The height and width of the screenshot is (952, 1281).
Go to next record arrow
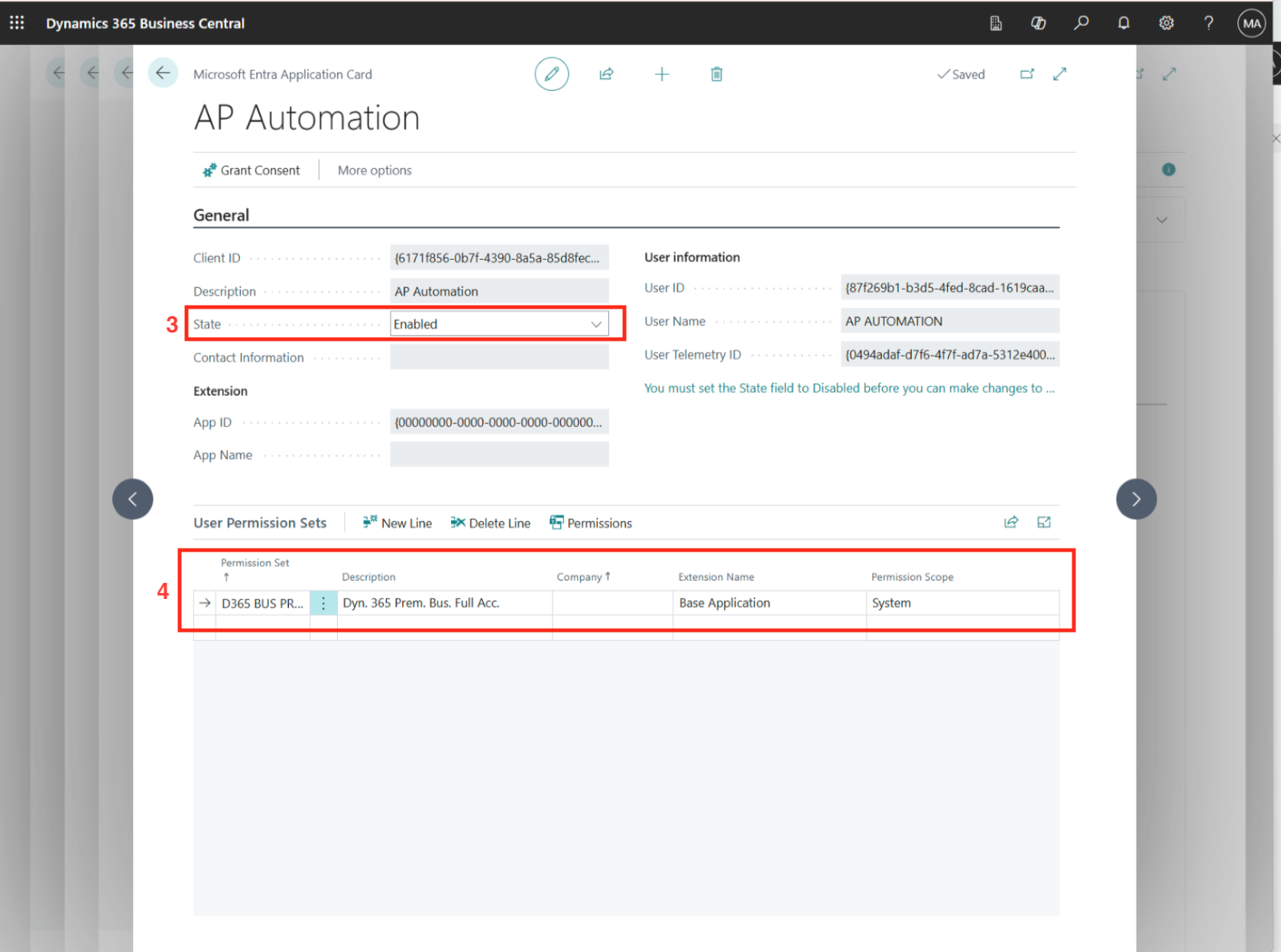pyautogui.click(x=1136, y=499)
